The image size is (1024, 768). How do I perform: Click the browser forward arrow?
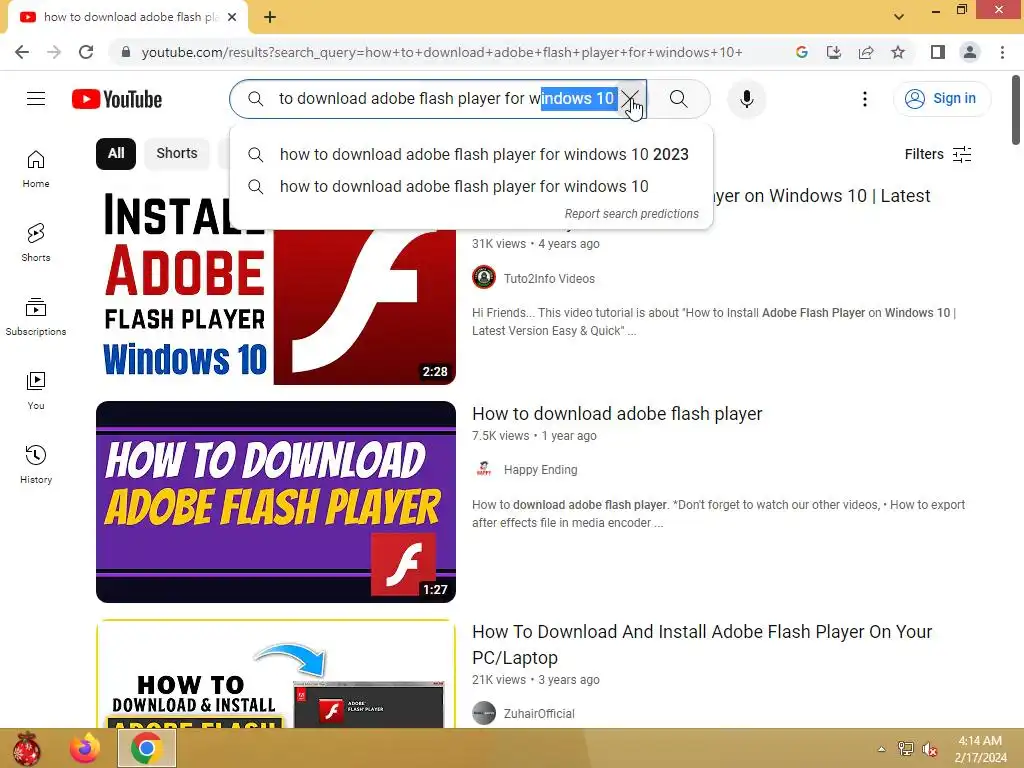click(x=54, y=52)
